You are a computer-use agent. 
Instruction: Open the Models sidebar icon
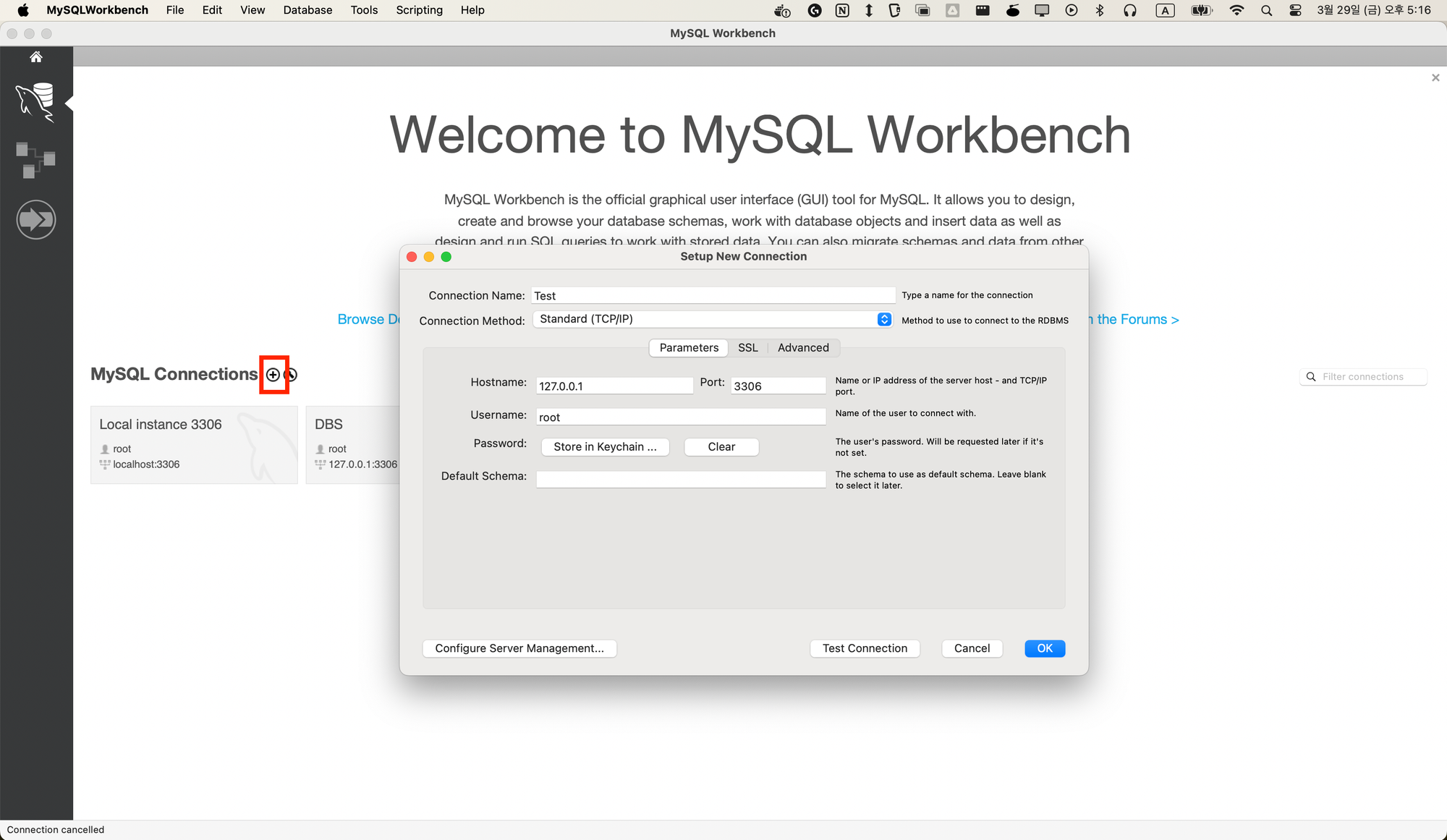[35, 160]
